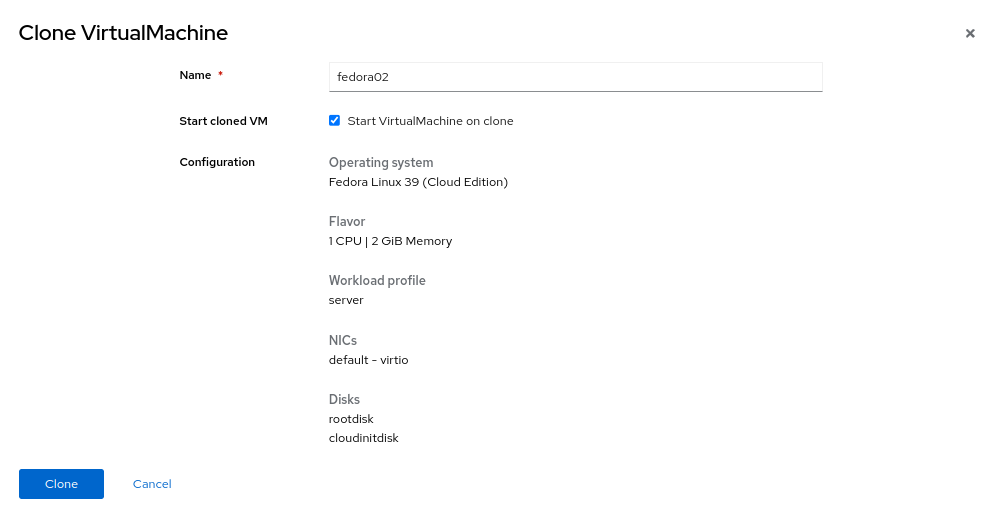Select the Fedora Linux 39 (Cloud Edition) text
Viewport: 1000px width, 518px height.
[418, 182]
